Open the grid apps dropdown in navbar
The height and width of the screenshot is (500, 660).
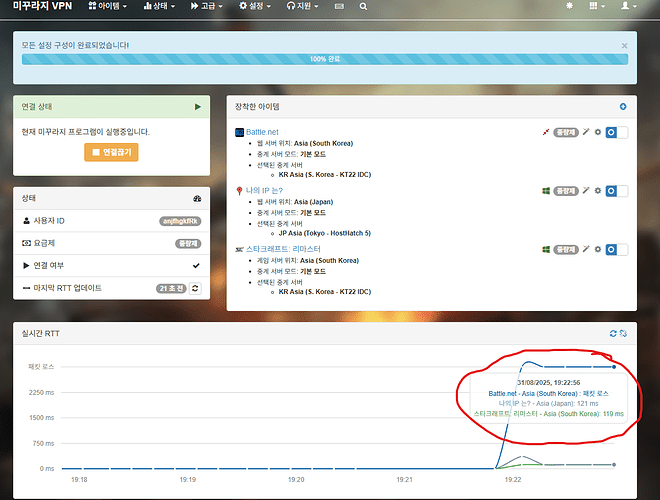point(597,6)
